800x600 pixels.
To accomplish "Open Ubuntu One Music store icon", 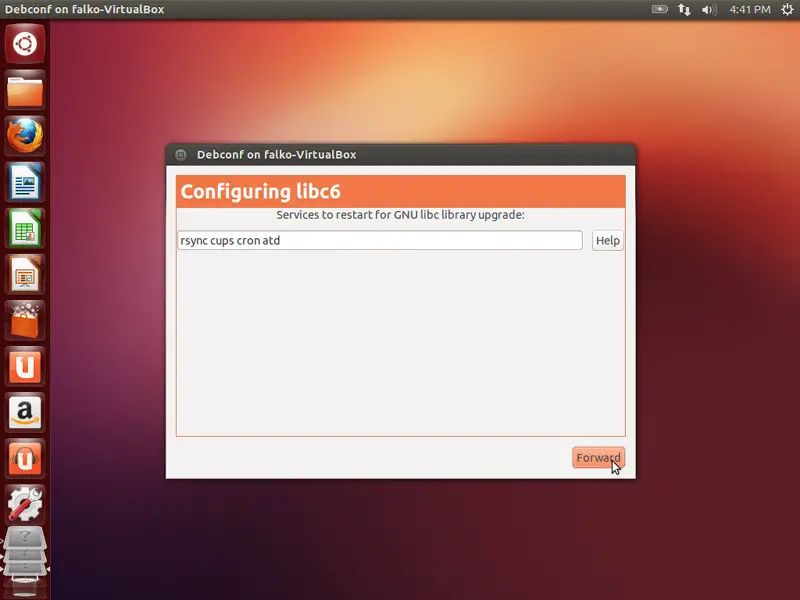I will (25, 459).
